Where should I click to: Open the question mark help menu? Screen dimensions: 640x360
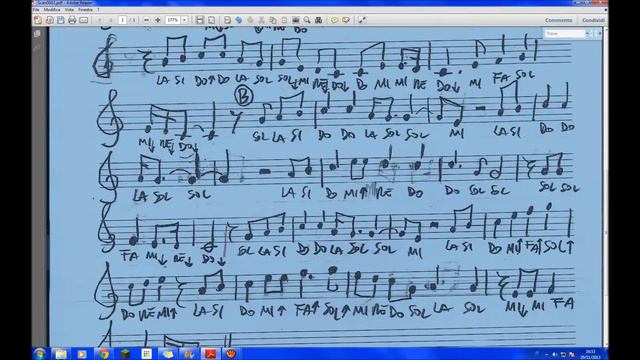98,9
